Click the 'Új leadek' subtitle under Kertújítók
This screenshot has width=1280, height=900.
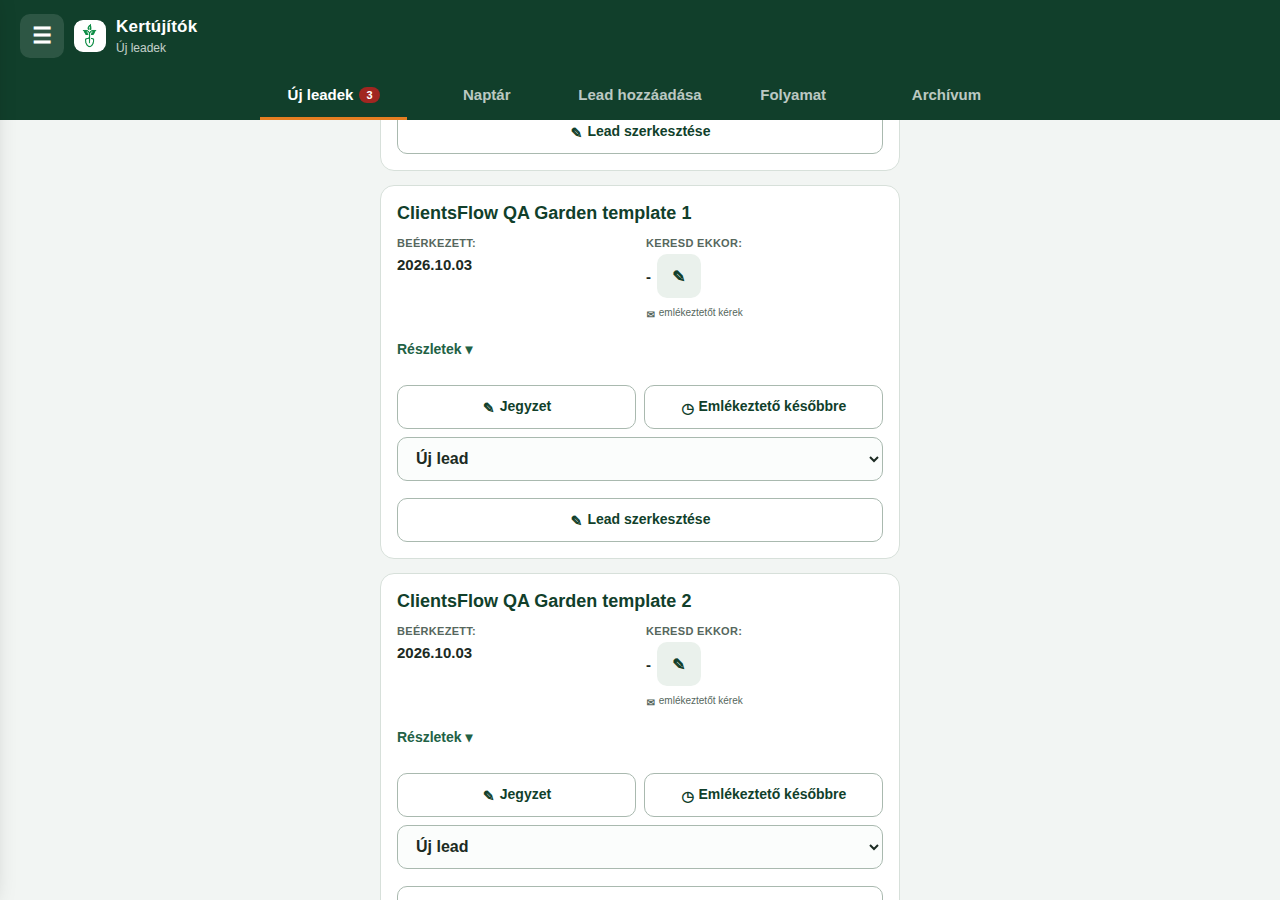point(141,48)
